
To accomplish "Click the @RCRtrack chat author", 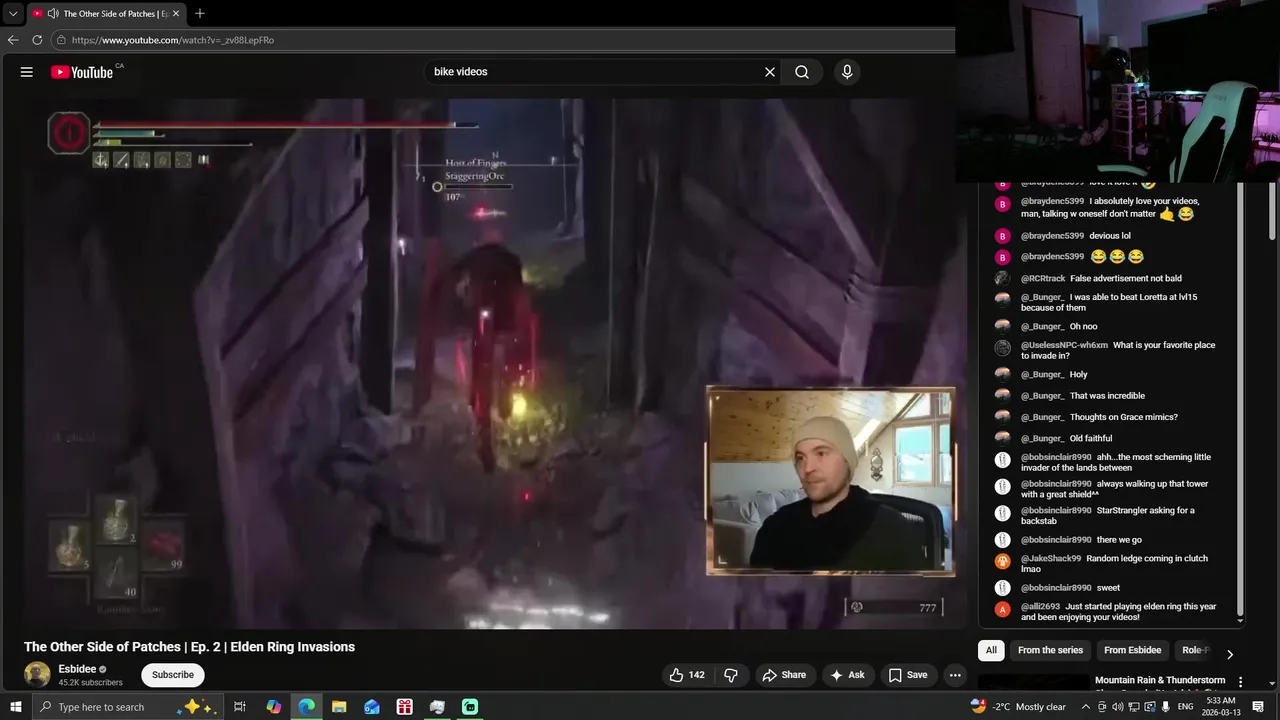I will 1043,278.
